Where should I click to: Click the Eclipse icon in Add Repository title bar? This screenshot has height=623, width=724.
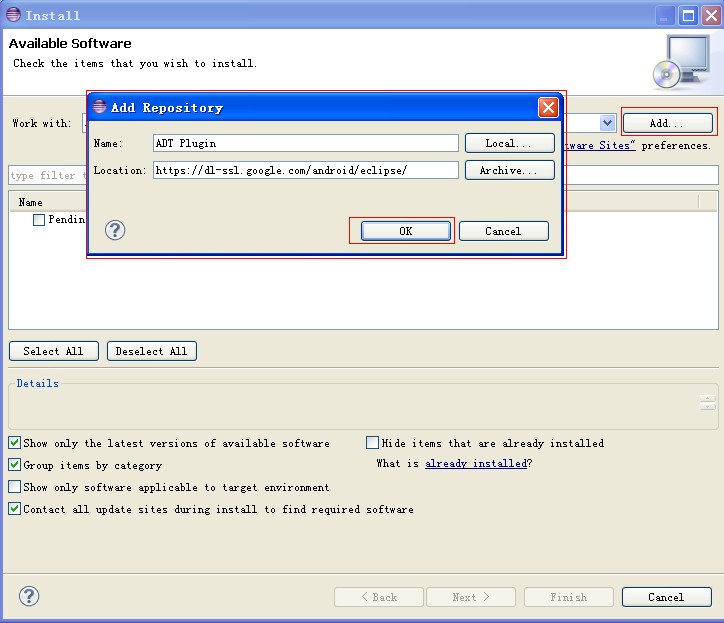click(99, 107)
